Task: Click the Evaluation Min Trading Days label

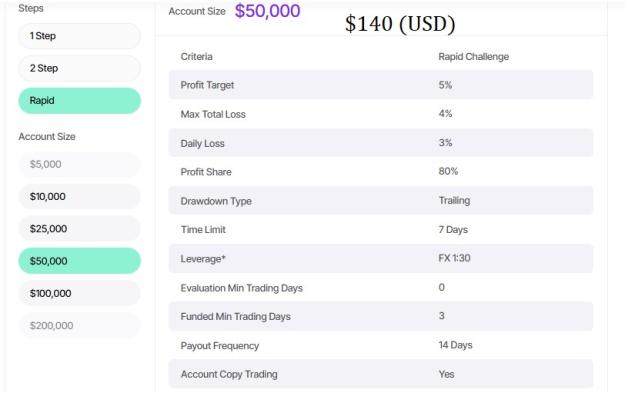Action: point(242,288)
